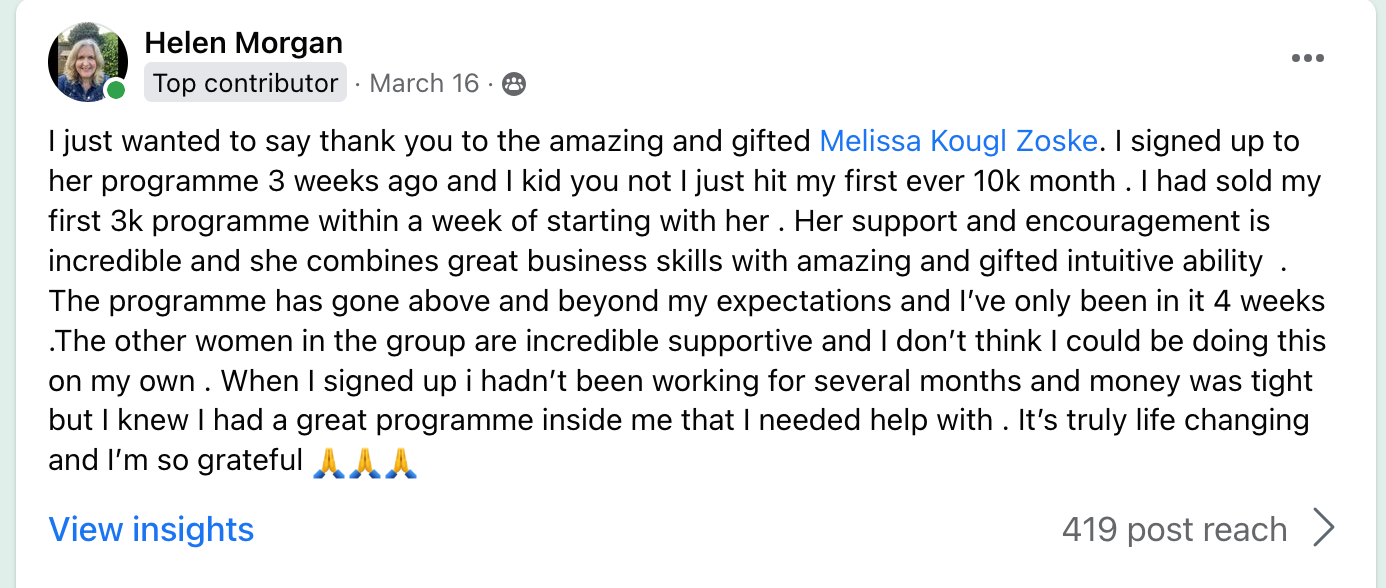The width and height of the screenshot is (1386, 588).
Task: Expand post reach with the right chevron
Action: pyautogui.click(x=1323, y=528)
